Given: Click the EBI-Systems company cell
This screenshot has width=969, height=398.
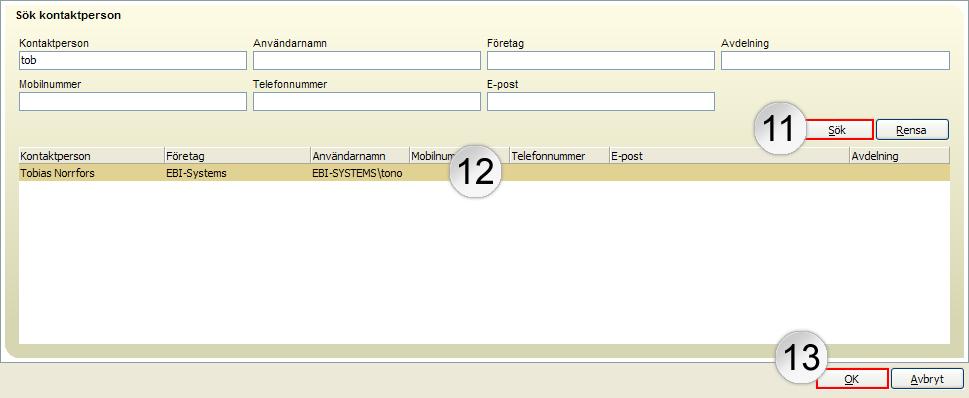Looking at the screenshot, I should point(237,174).
